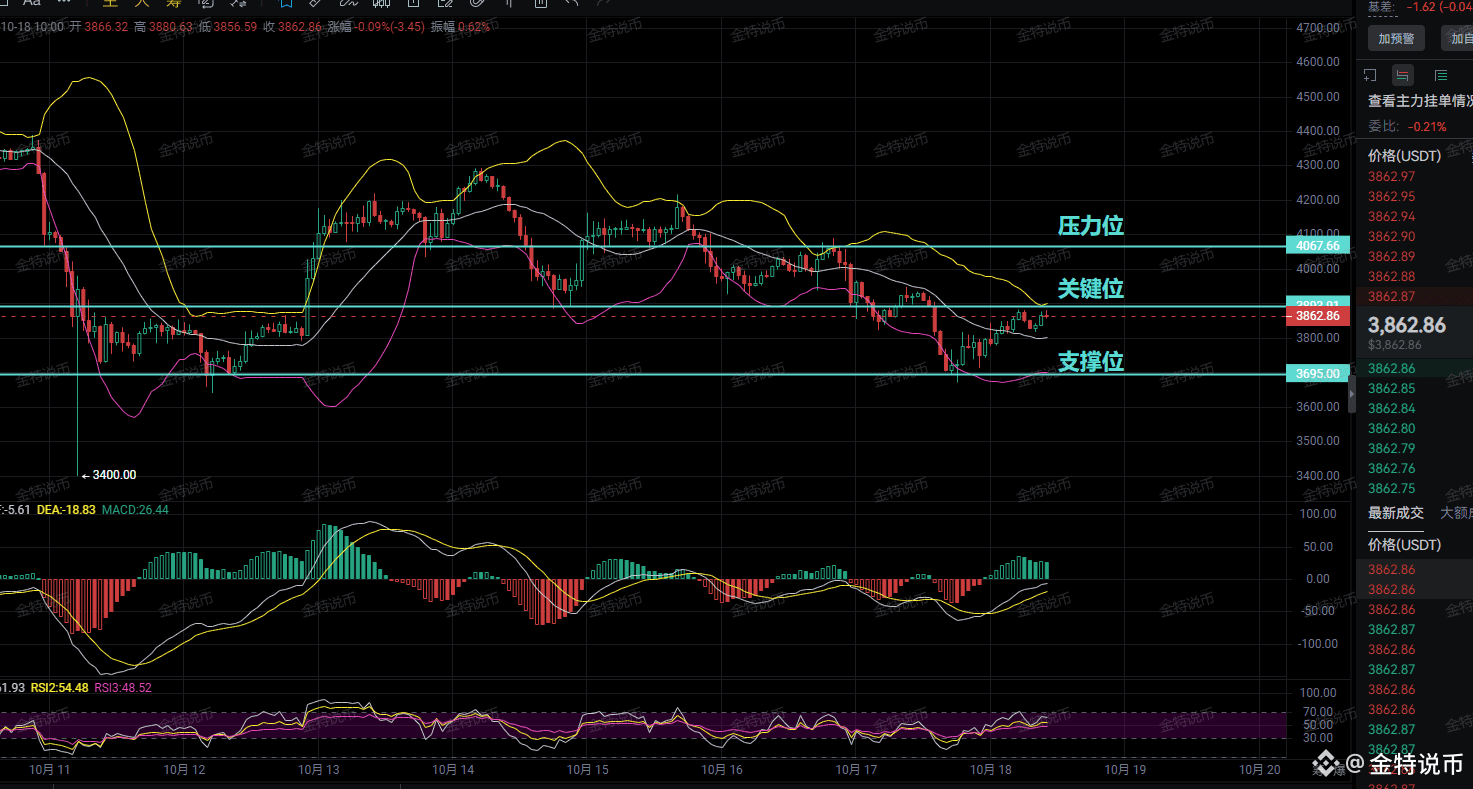Click the 10月15 date on time axis

(588, 770)
